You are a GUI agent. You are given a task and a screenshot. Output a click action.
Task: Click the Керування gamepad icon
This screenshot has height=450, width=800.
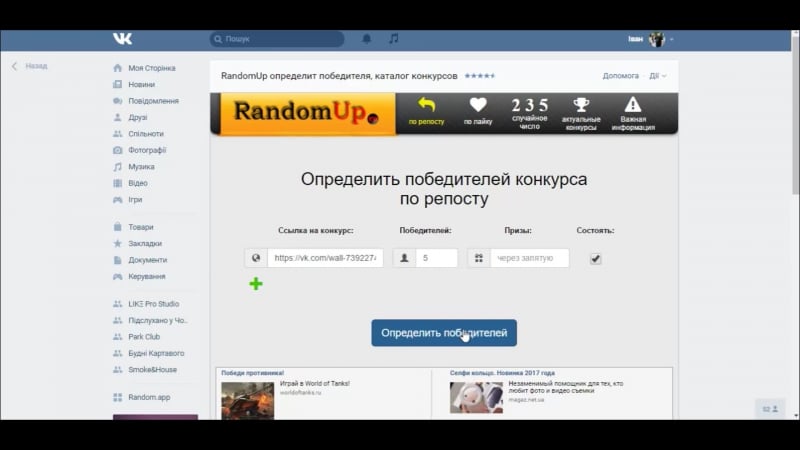pos(117,277)
